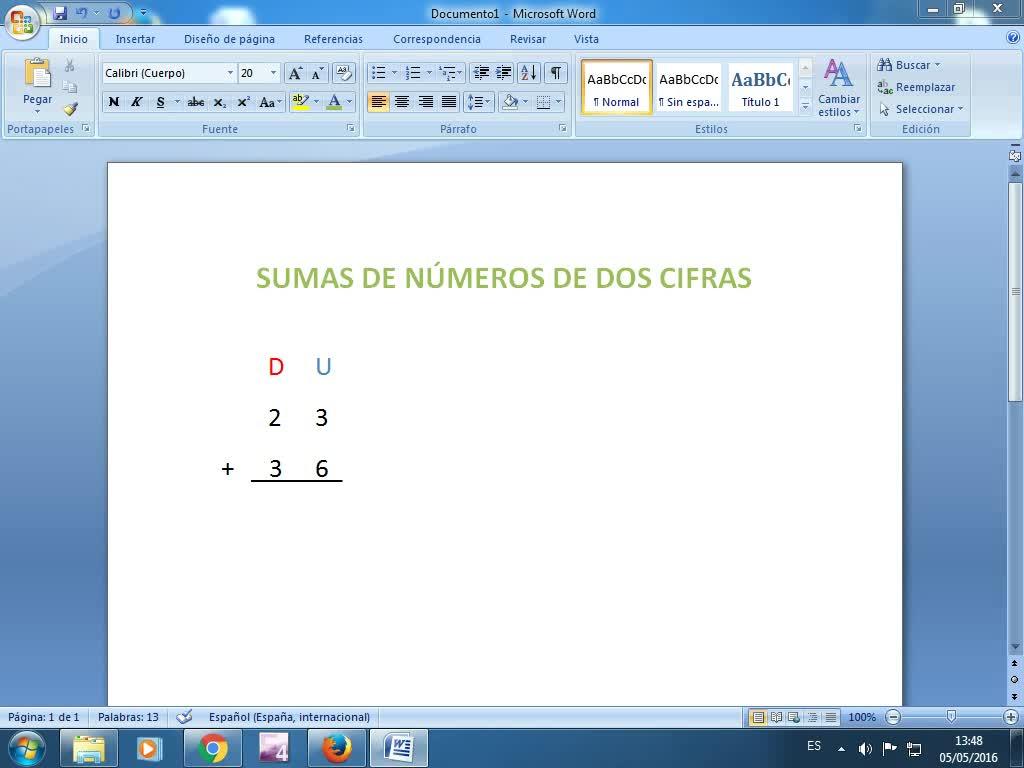Toggle show paragraph marks (pilcrow) icon
1024x768 pixels.
[555, 72]
